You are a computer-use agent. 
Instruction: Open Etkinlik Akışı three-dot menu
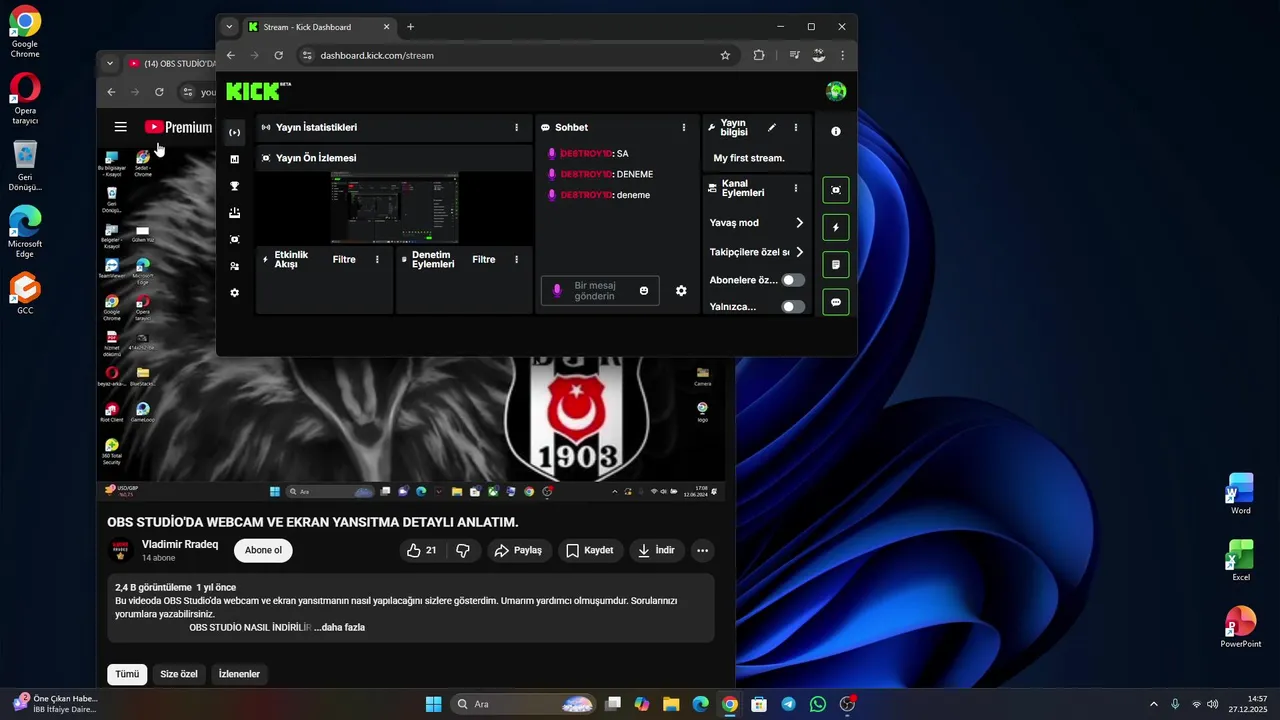(377, 259)
